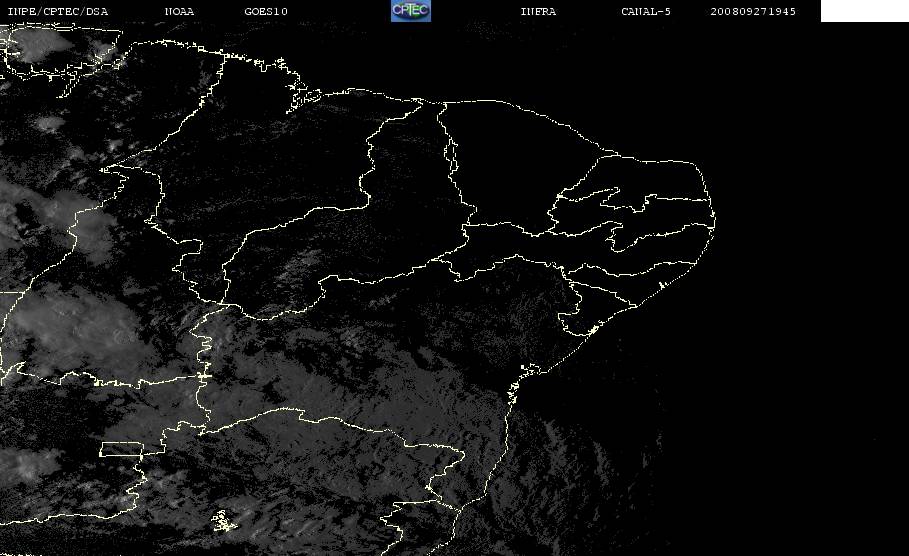Viewport: 909px width, 556px height.
Task: Click the small outlined reservoir shape near bottom
Action: [x=224, y=521]
